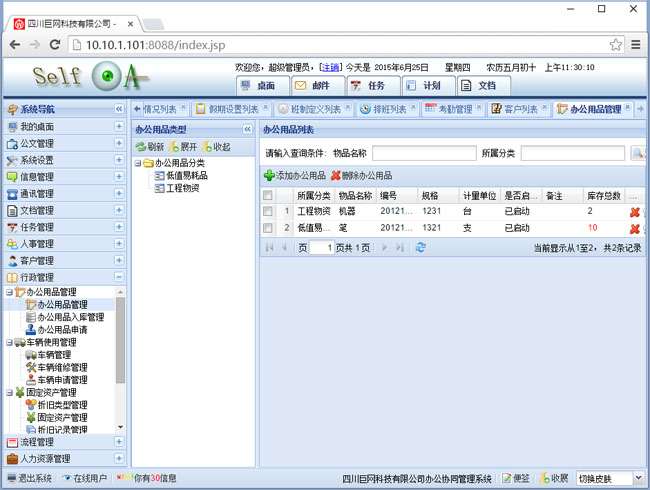Screen dimensions: 650x490
Task: Open the 邮件 top menu tab
Action: pyautogui.click(x=316, y=86)
